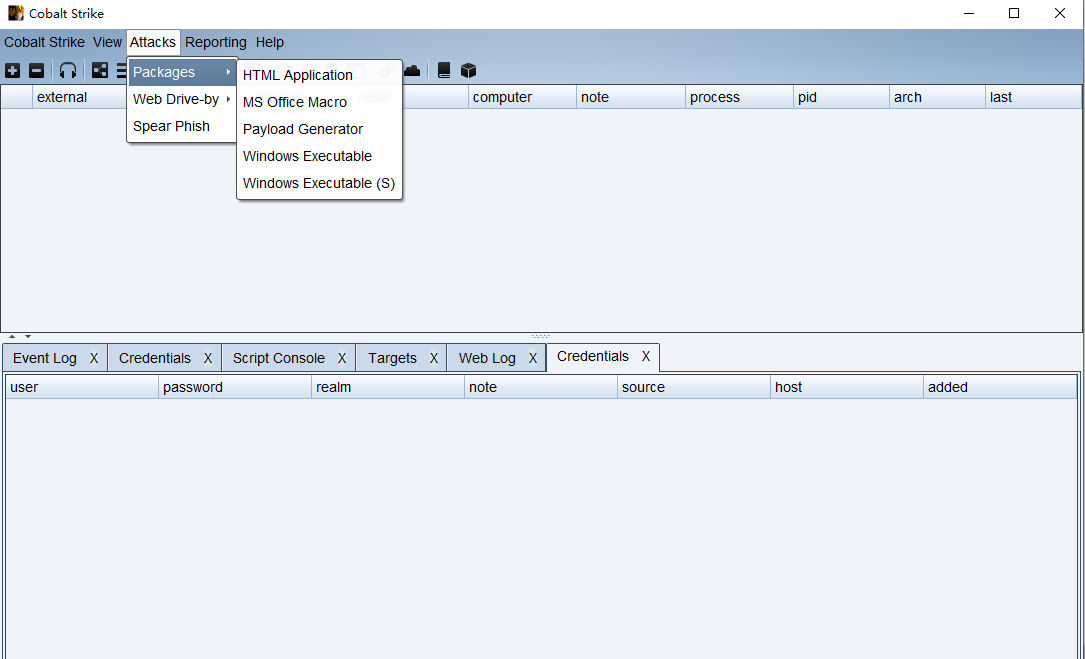Select Spear Phish from Attacks menu
Viewport: 1085px width, 659px height.
point(182,126)
